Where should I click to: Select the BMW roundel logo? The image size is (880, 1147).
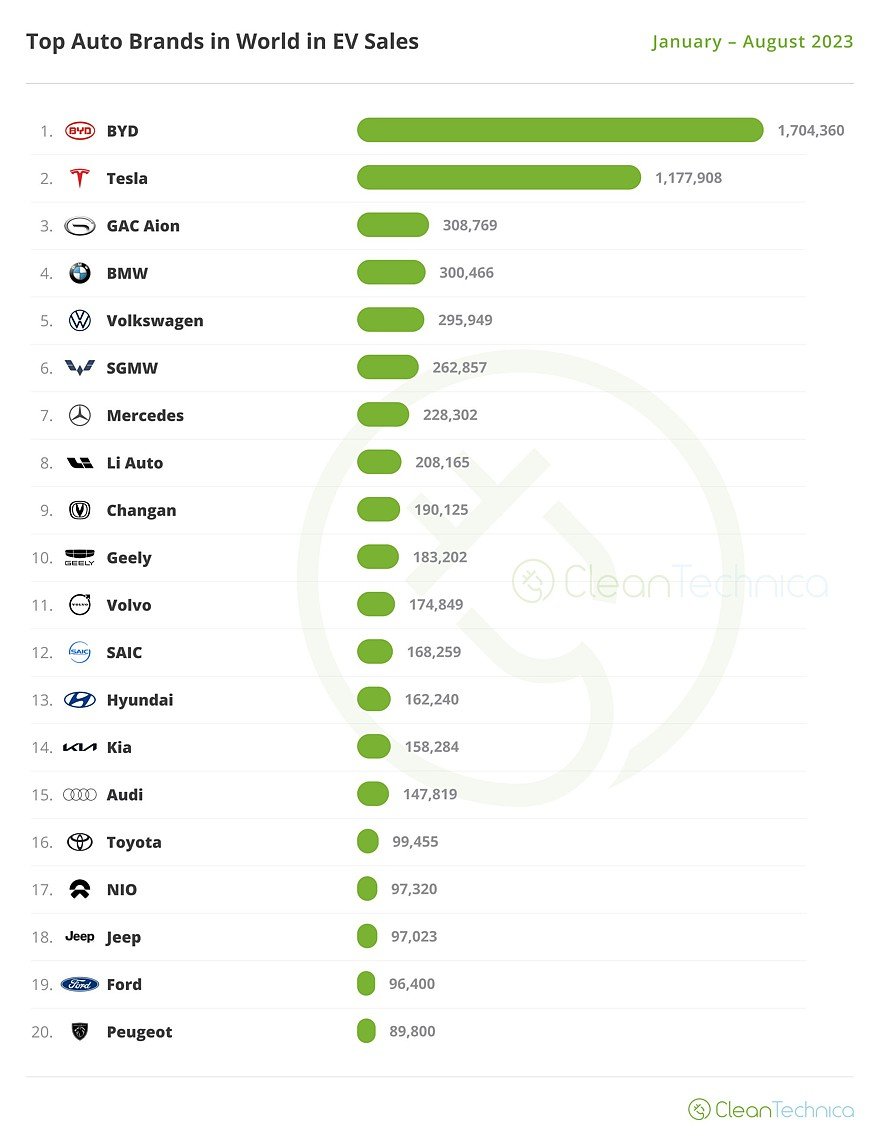(80, 273)
